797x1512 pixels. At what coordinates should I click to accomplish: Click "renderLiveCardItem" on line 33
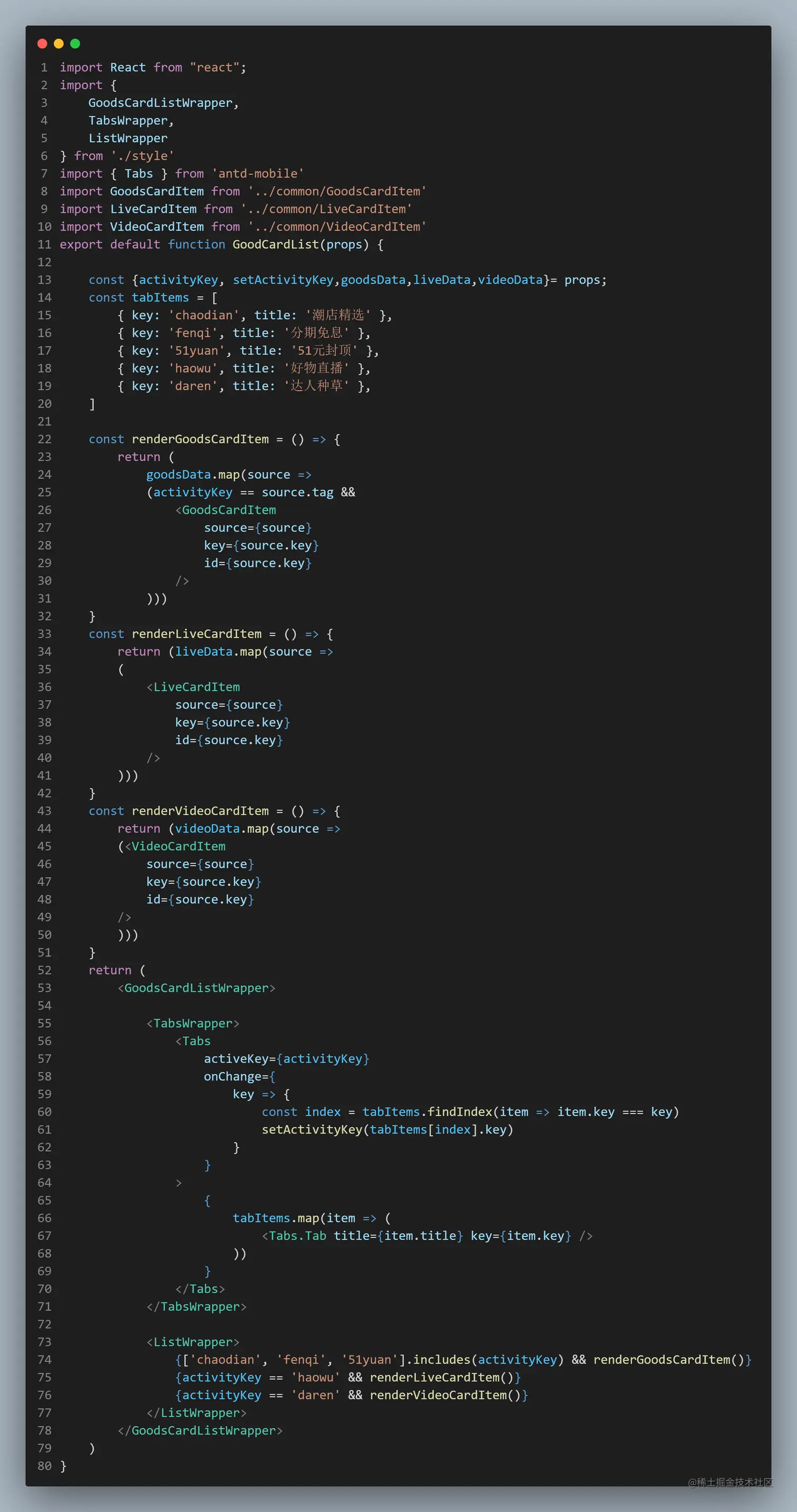pos(197,634)
